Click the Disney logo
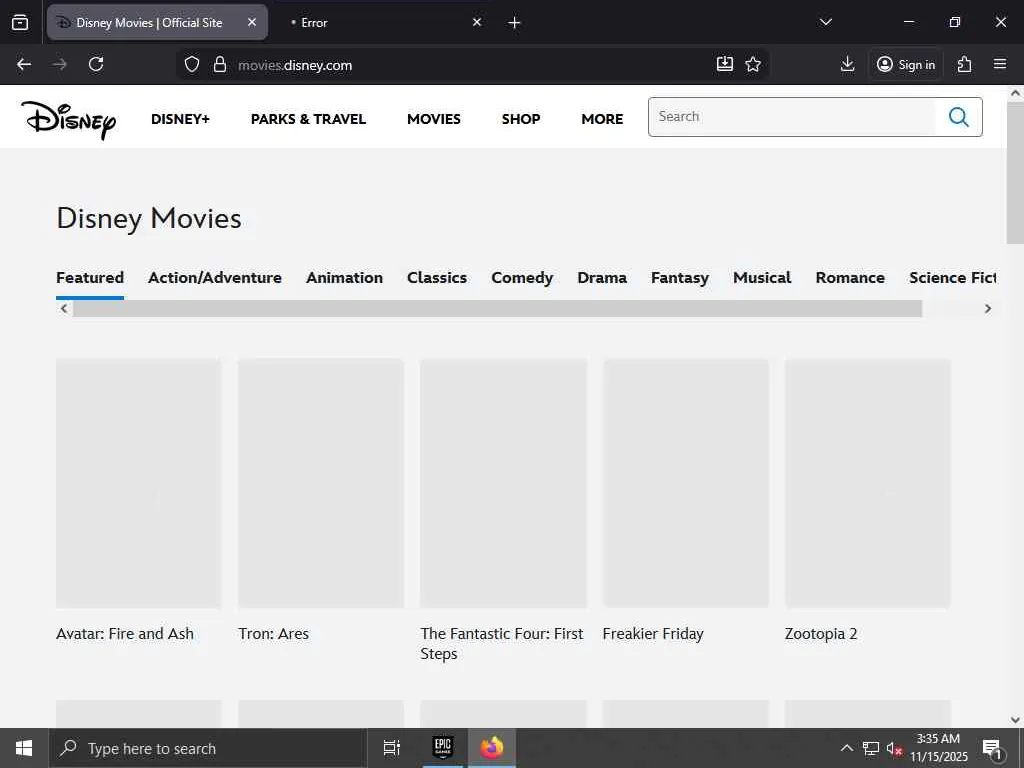Viewport: 1024px width, 768px height. (x=69, y=120)
